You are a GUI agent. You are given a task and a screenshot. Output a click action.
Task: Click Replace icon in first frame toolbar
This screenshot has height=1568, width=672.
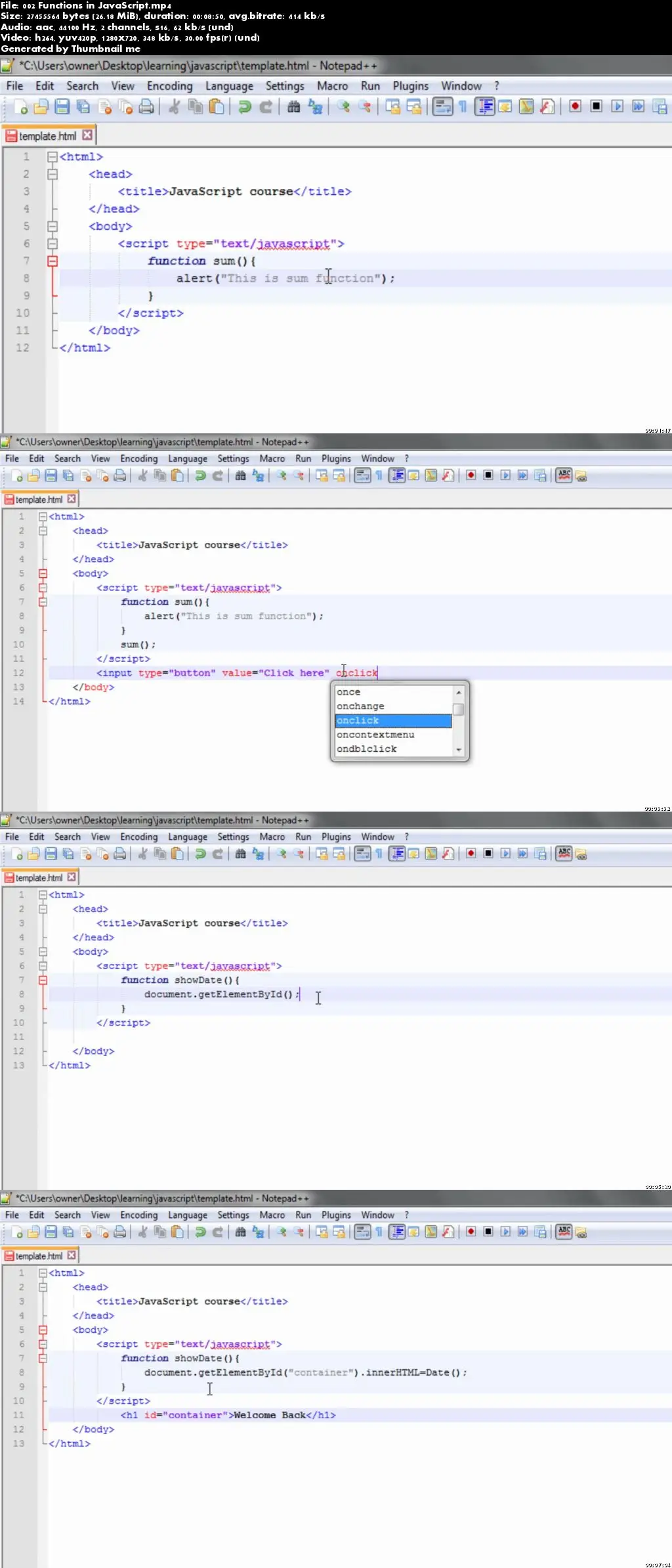[316, 107]
